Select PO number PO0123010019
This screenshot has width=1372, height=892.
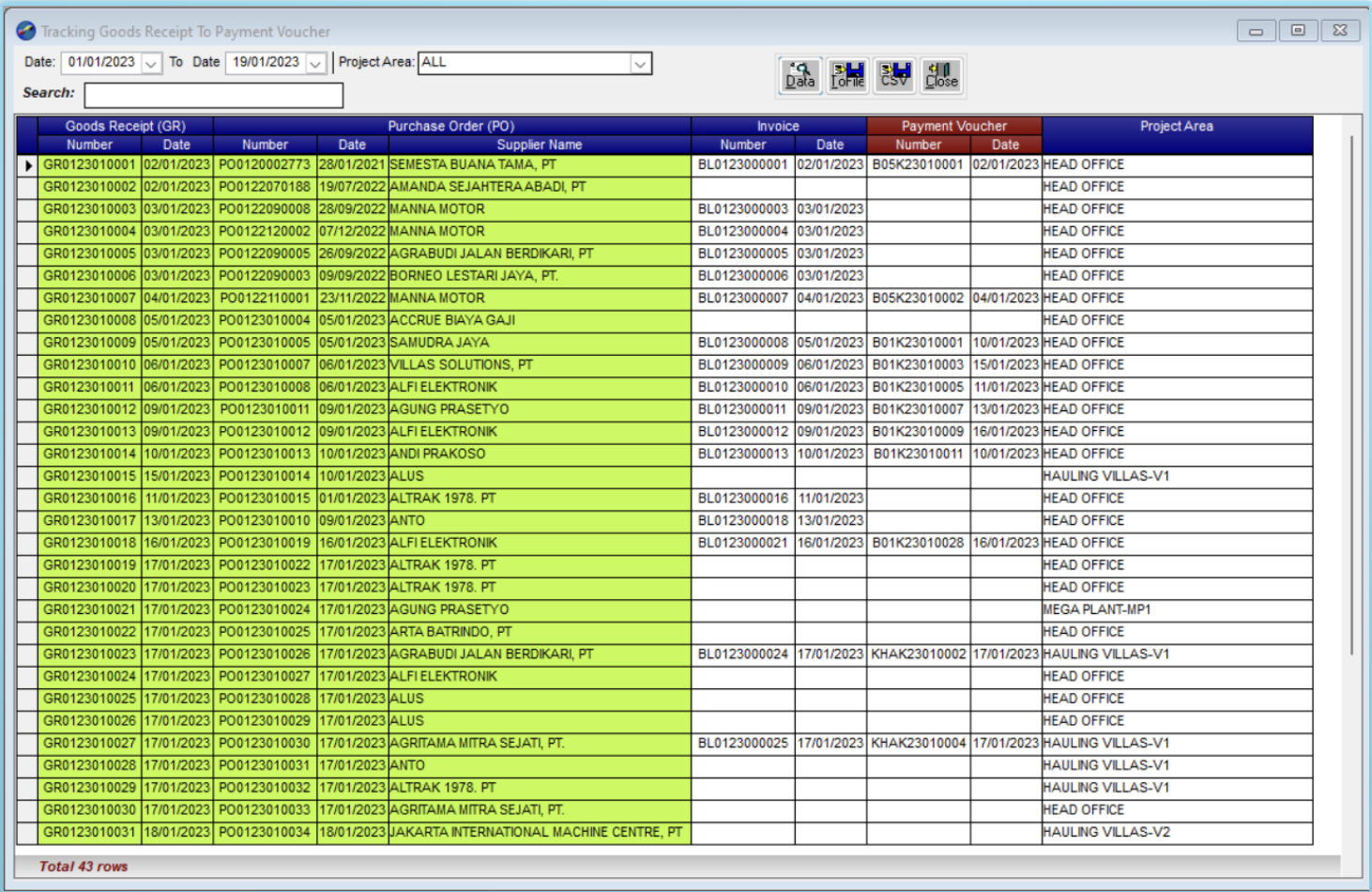click(x=265, y=543)
